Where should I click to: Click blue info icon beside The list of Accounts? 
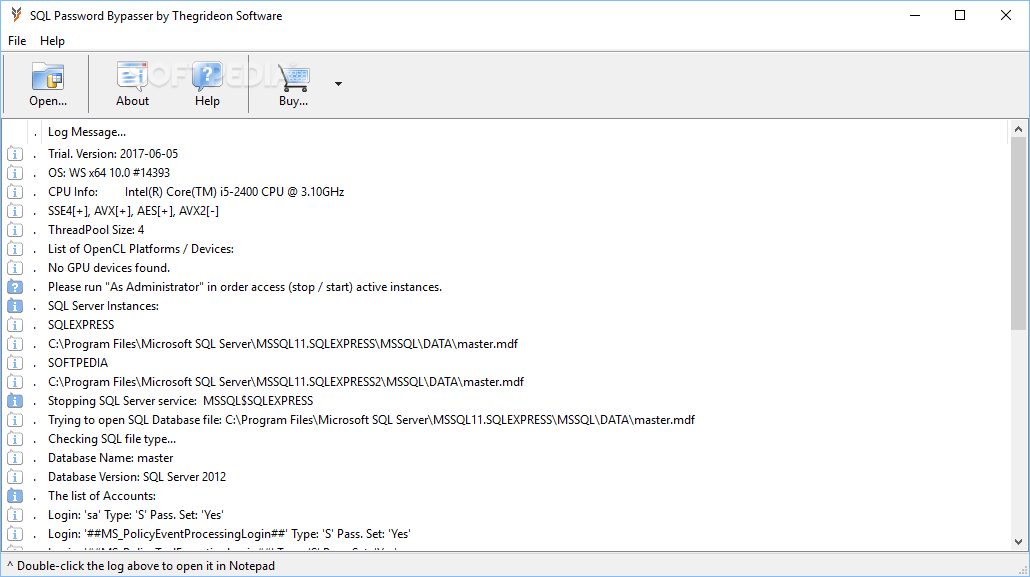(14, 497)
